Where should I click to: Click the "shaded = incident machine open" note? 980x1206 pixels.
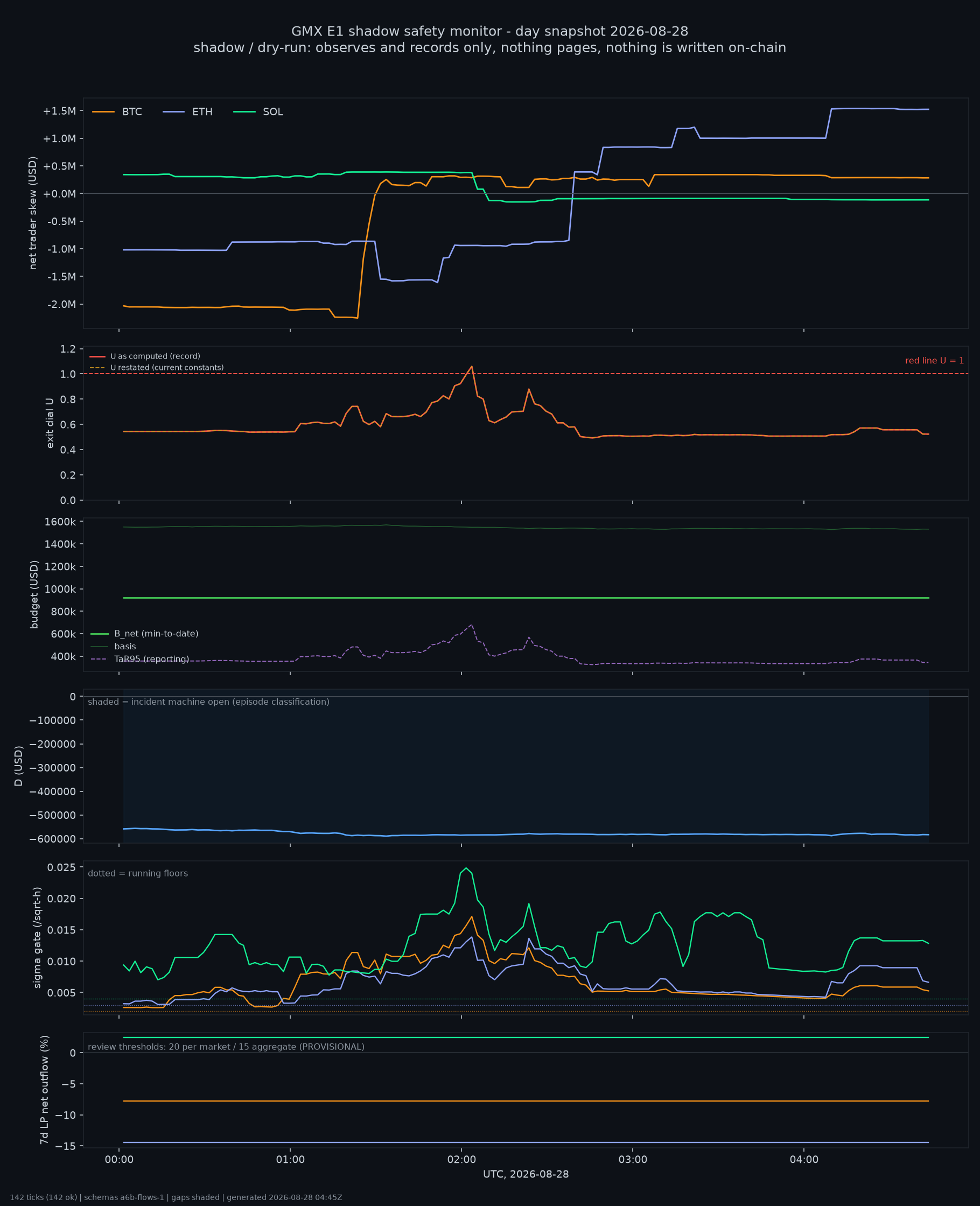(208, 703)
